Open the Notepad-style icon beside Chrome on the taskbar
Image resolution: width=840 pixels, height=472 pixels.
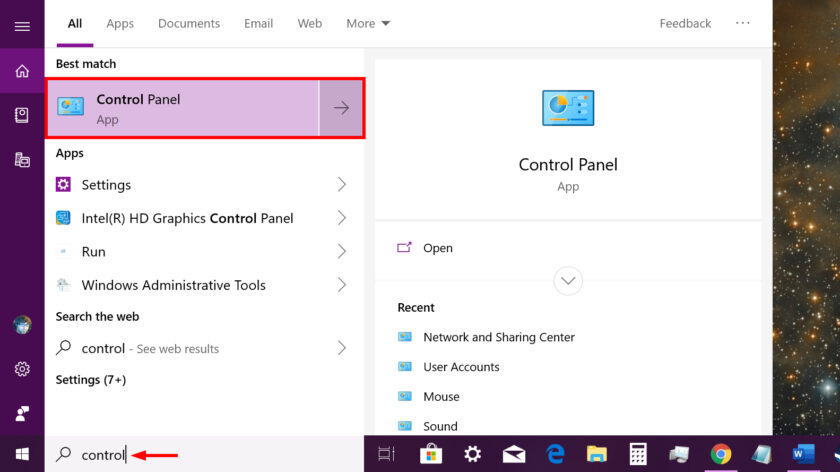(x=762, y=454)
